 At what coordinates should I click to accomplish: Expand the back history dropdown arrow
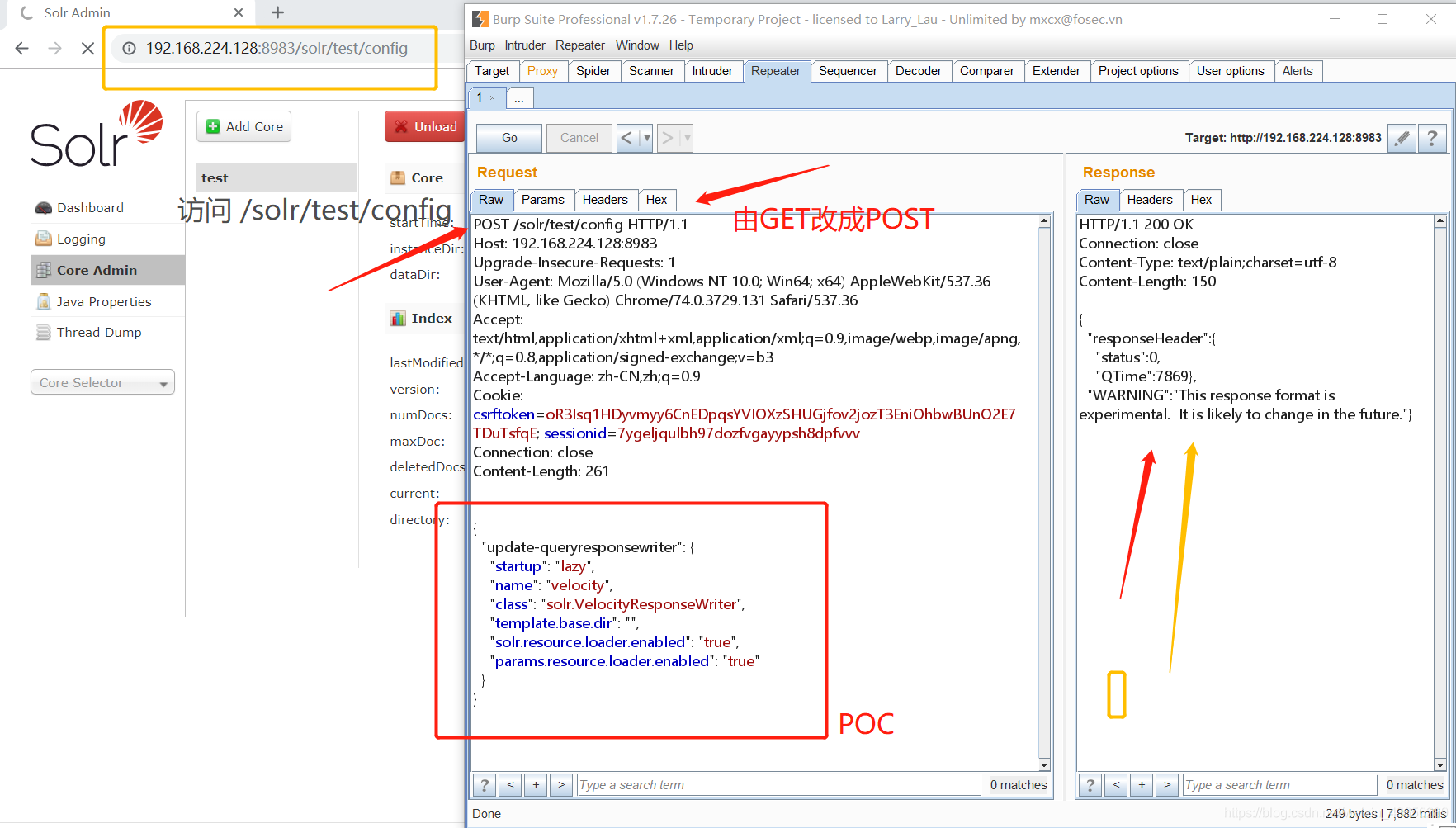click(646, 138)
